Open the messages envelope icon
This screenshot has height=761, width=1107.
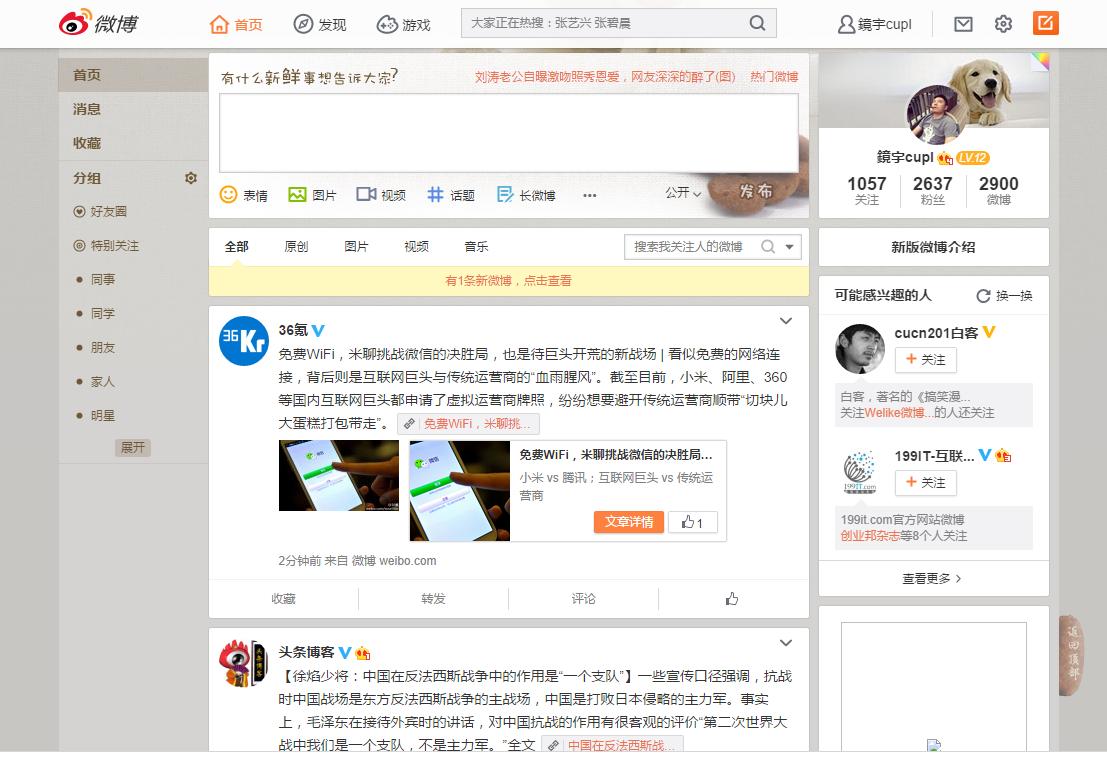[963, 25]
